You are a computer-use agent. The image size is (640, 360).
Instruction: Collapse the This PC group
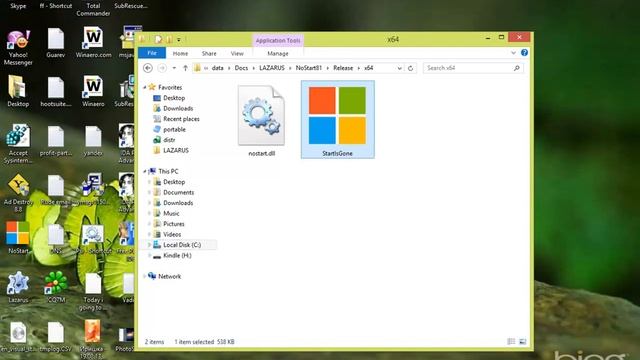point(144,171)
